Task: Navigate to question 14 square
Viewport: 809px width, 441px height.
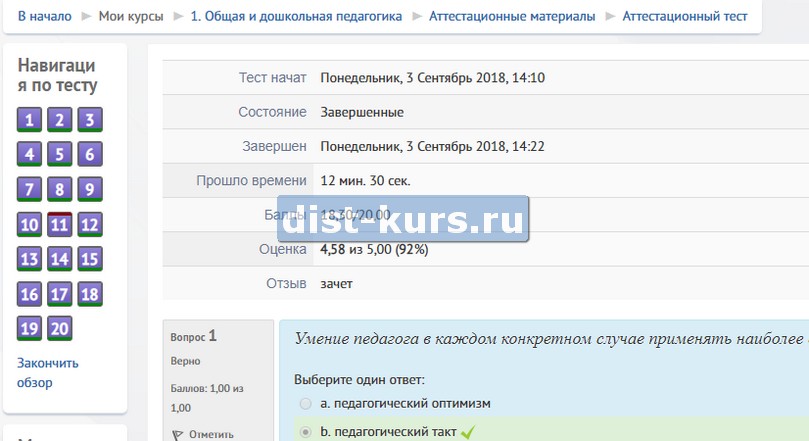Action: point(60,260)
